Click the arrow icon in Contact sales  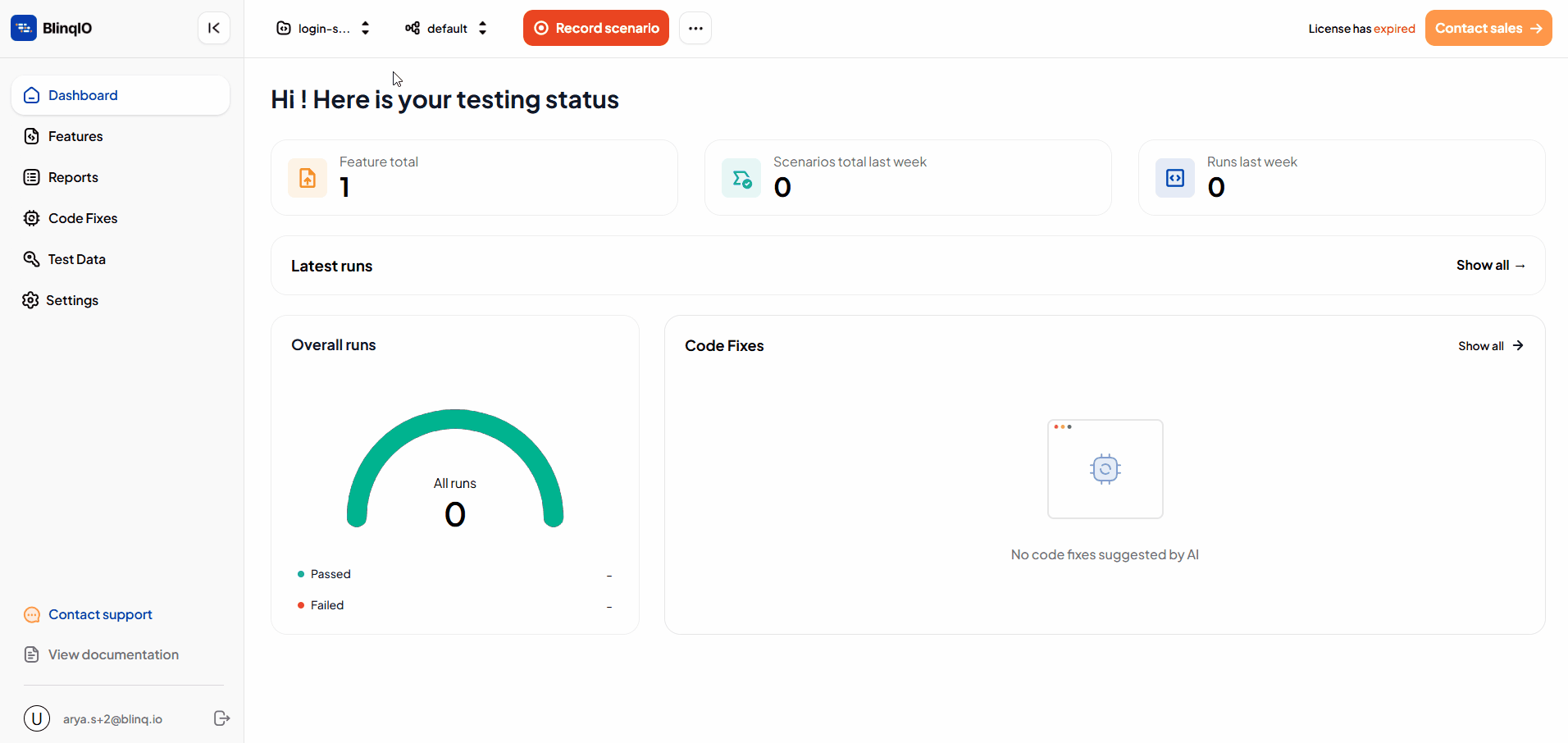(1536, 28)
